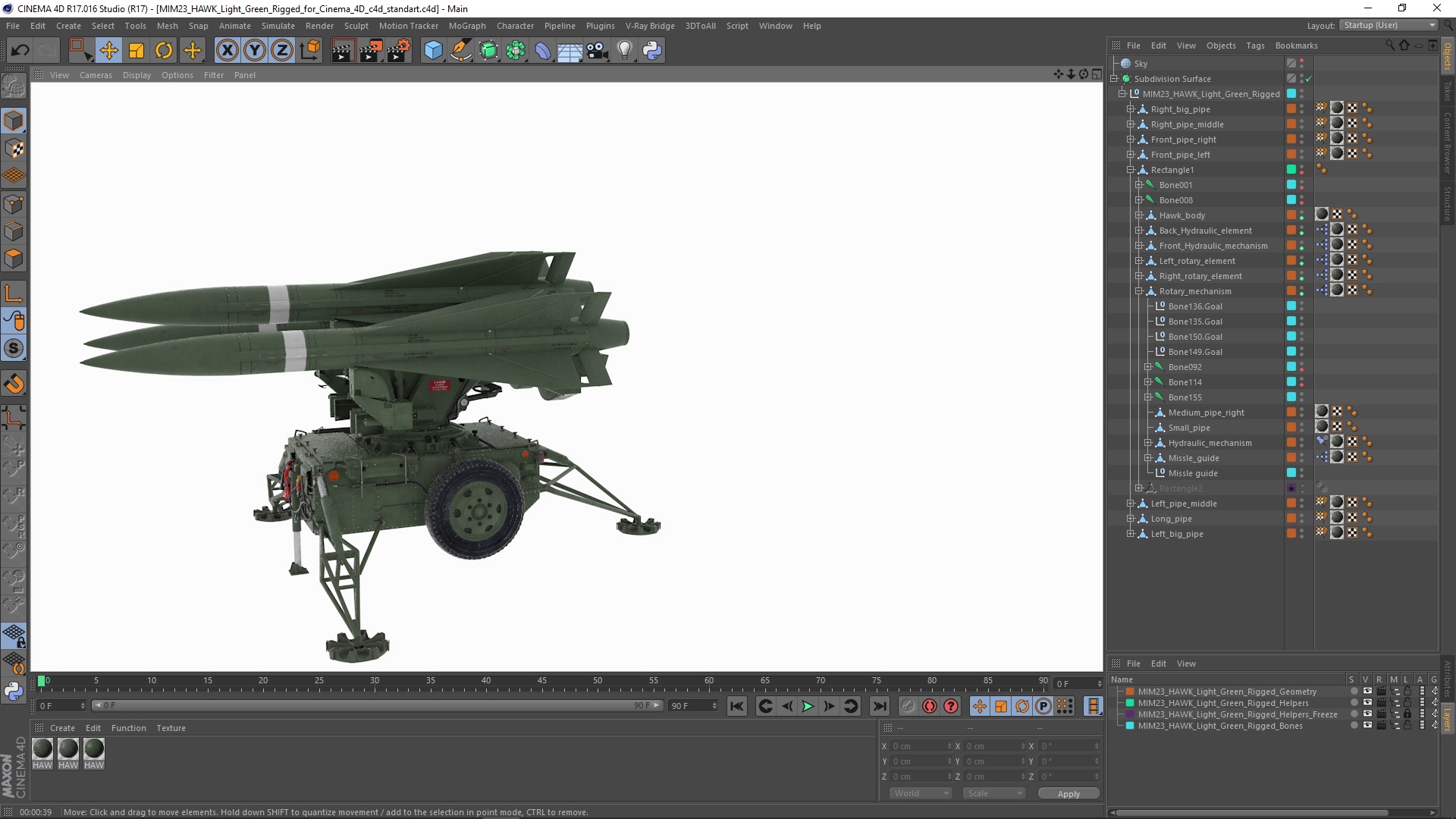
Task: Click the MoGraph cloner icon
Action: tap(516, 51)
